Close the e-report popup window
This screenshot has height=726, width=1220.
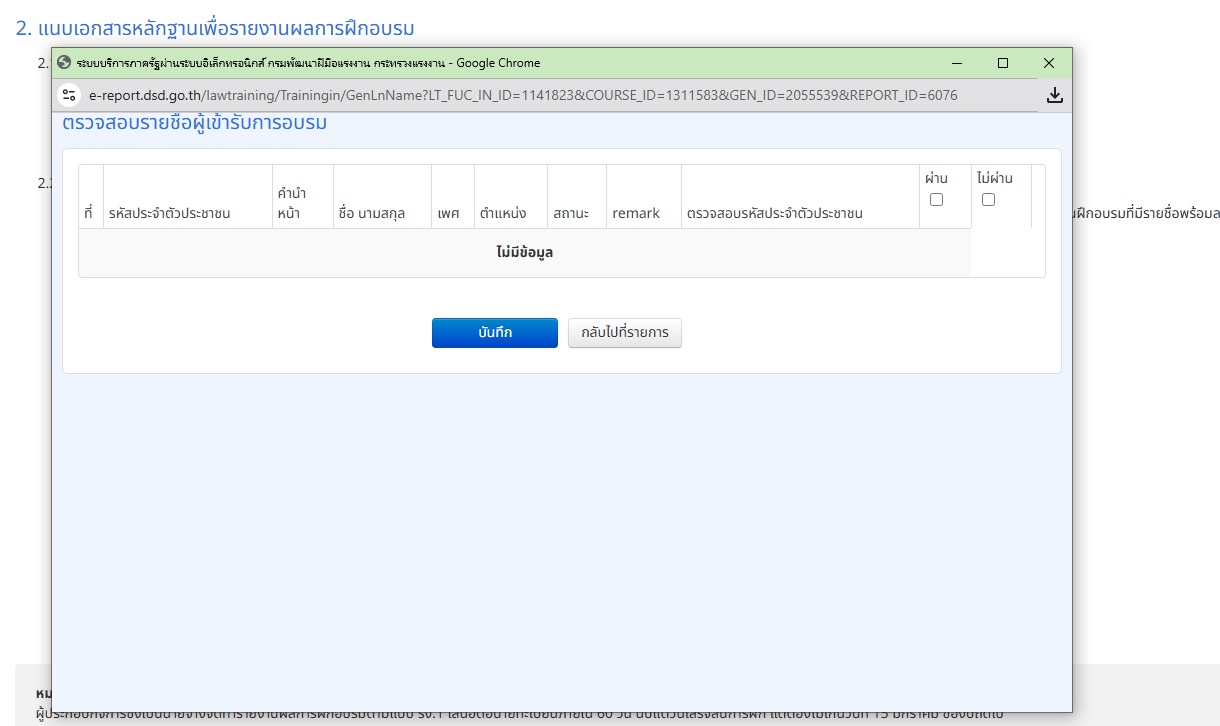[1048, 63]
